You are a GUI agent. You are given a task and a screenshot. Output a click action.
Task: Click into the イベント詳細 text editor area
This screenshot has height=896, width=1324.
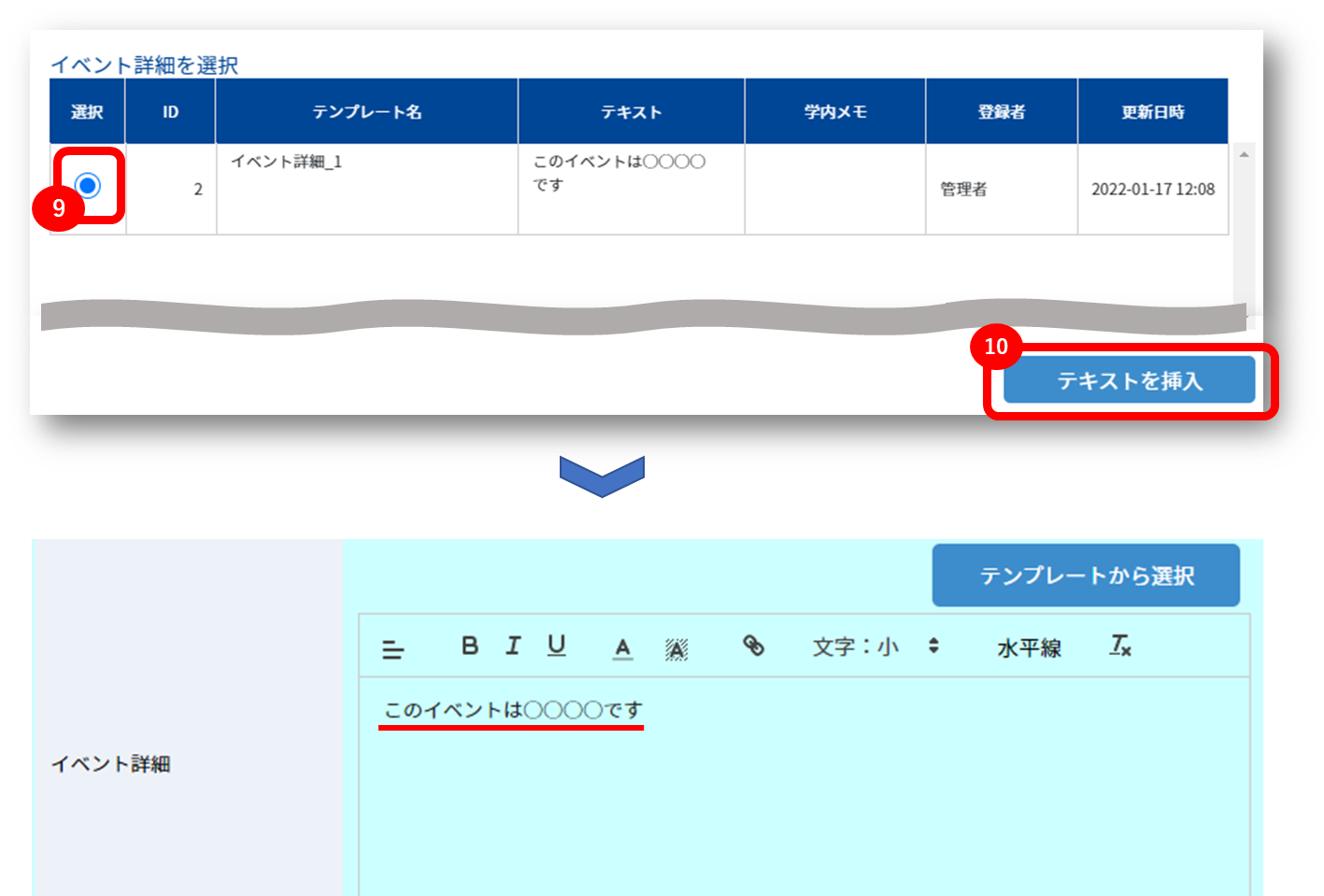(804, 786)
